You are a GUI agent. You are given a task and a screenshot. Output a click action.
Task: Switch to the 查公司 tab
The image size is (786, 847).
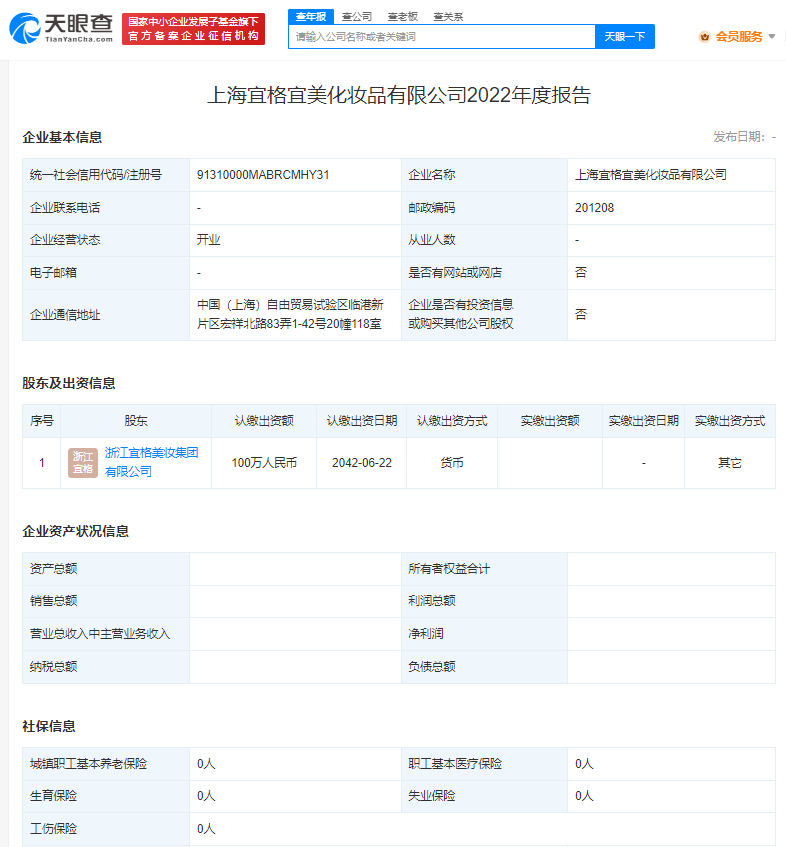tap(357, 16)
